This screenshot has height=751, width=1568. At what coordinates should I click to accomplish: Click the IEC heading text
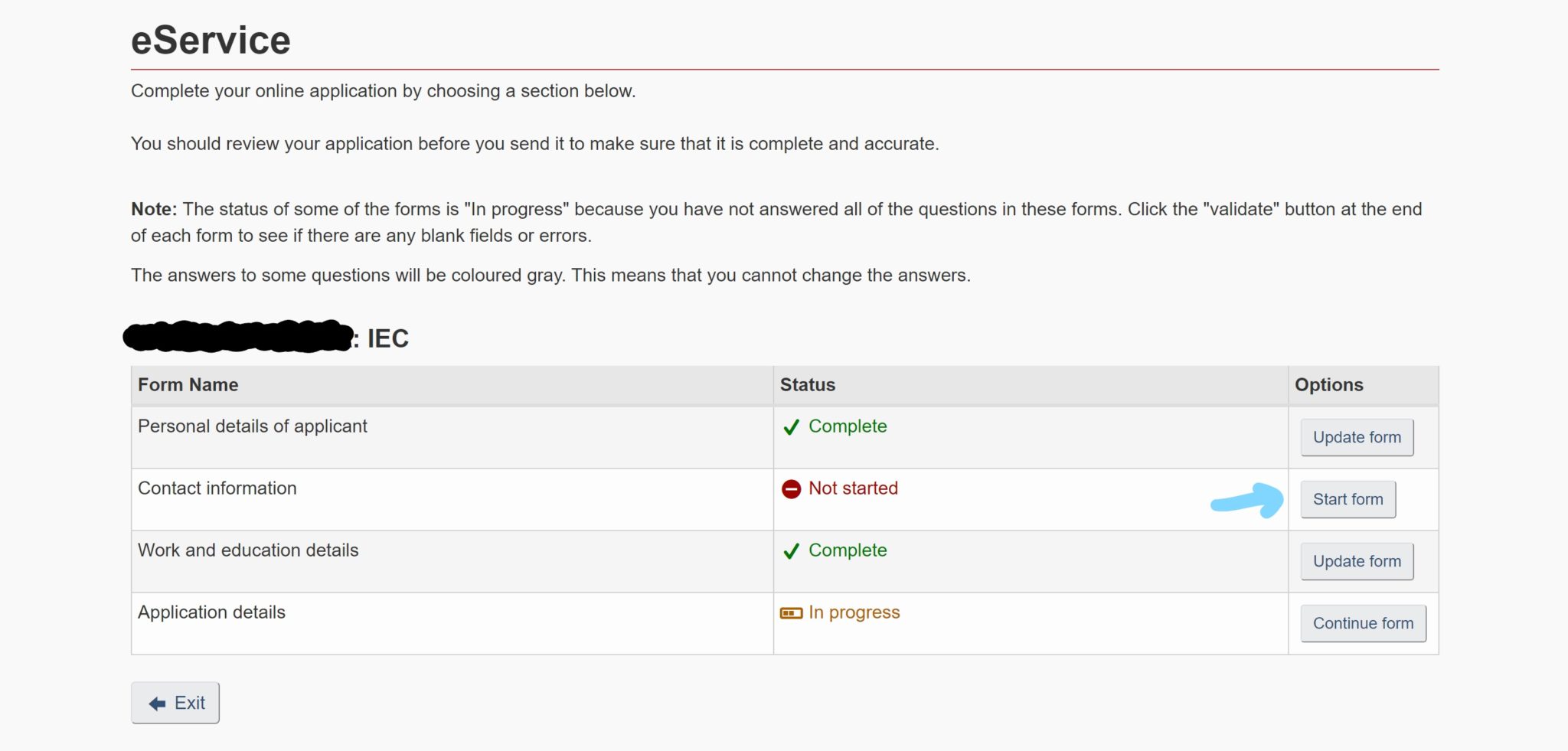pos(387,338)
